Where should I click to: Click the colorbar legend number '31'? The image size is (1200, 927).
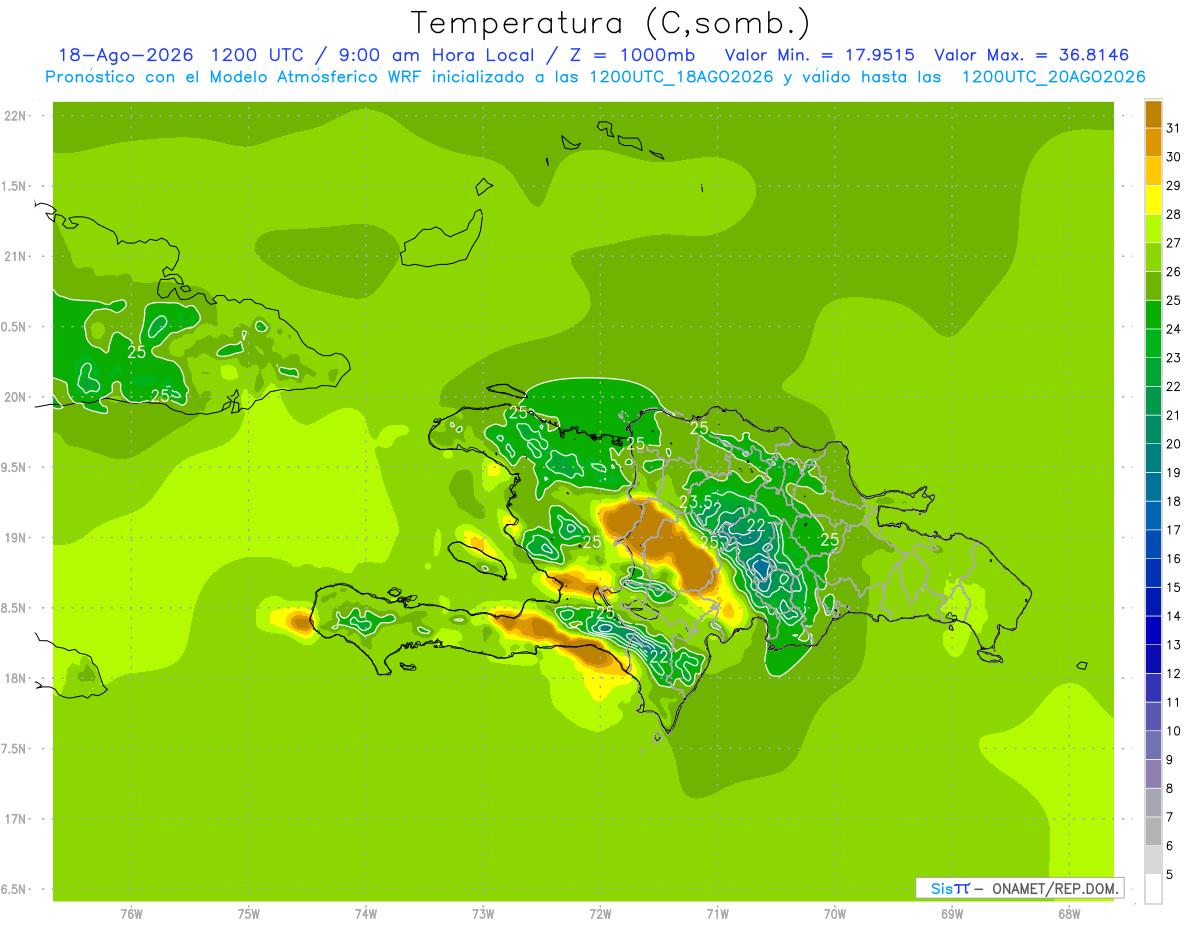[x=1174, y=129]
